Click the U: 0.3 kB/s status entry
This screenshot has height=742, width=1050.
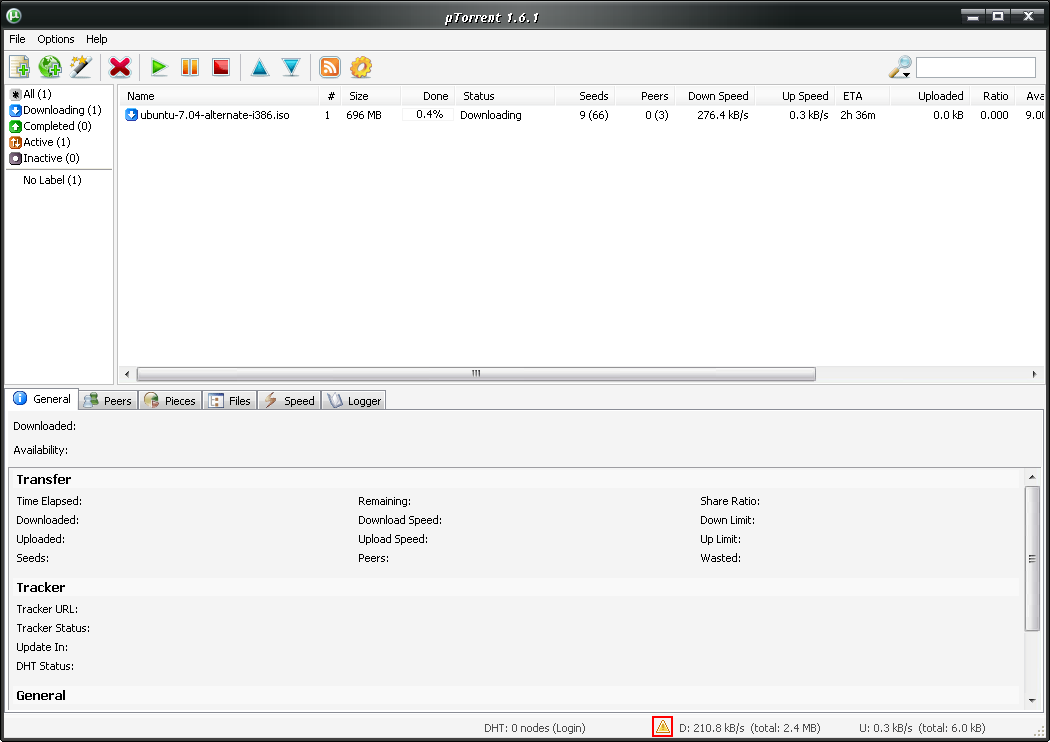(x=922, y=728)
